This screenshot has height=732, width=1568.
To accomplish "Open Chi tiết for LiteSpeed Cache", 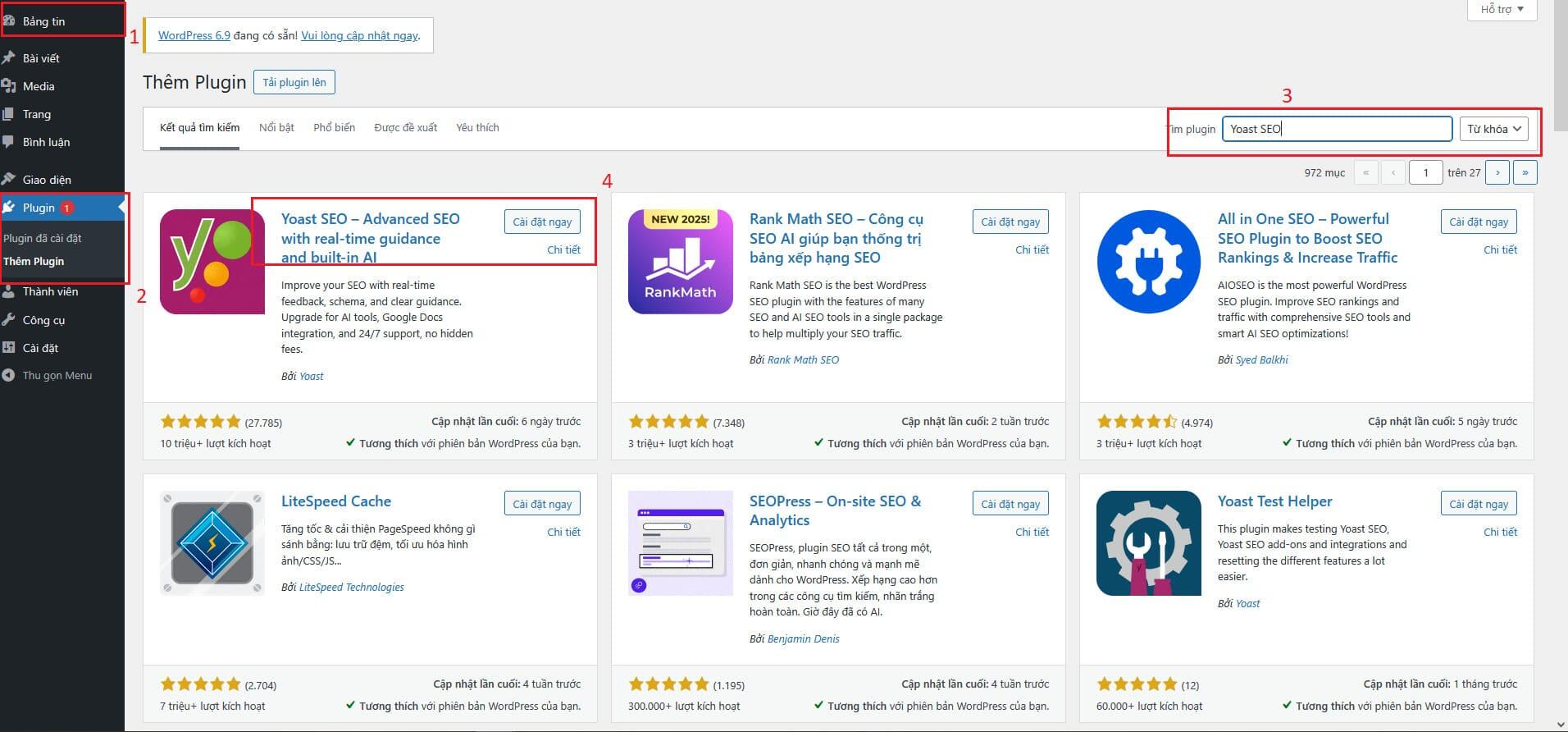I will tap(563, 532).
